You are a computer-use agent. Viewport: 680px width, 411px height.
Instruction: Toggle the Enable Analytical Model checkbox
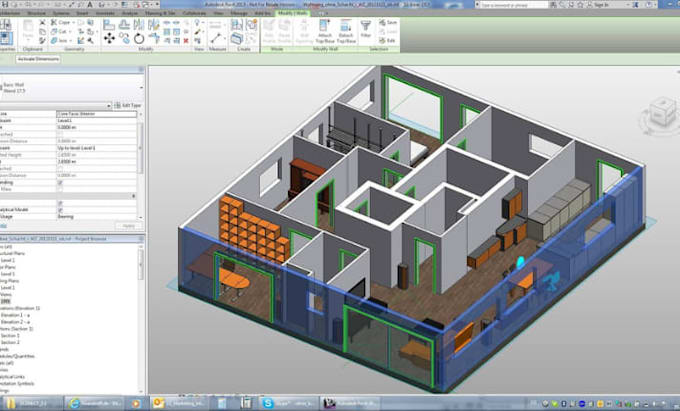click(60, 210)
